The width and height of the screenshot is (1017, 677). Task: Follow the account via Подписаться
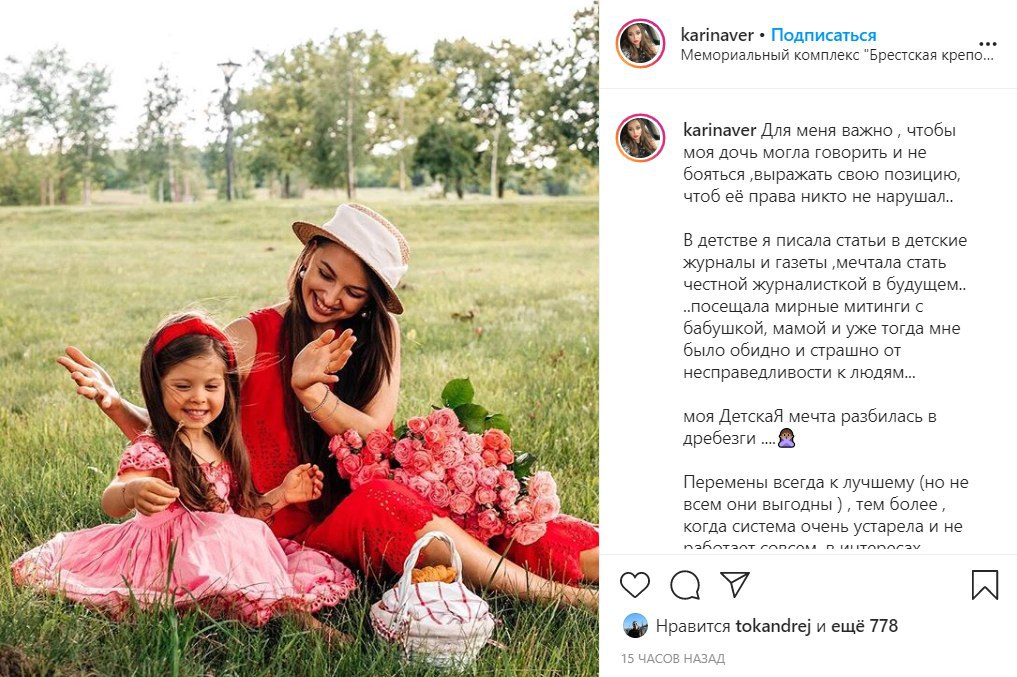(823, 35)
